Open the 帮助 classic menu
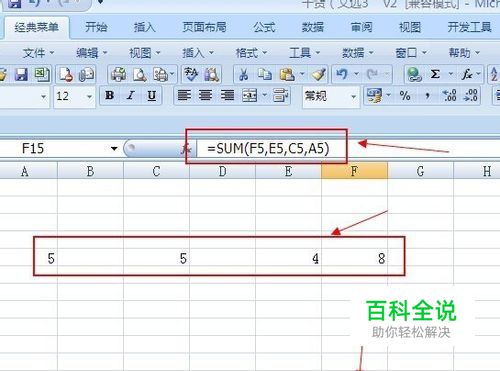This screenshot has width=500, height=371. coord(464,53)
